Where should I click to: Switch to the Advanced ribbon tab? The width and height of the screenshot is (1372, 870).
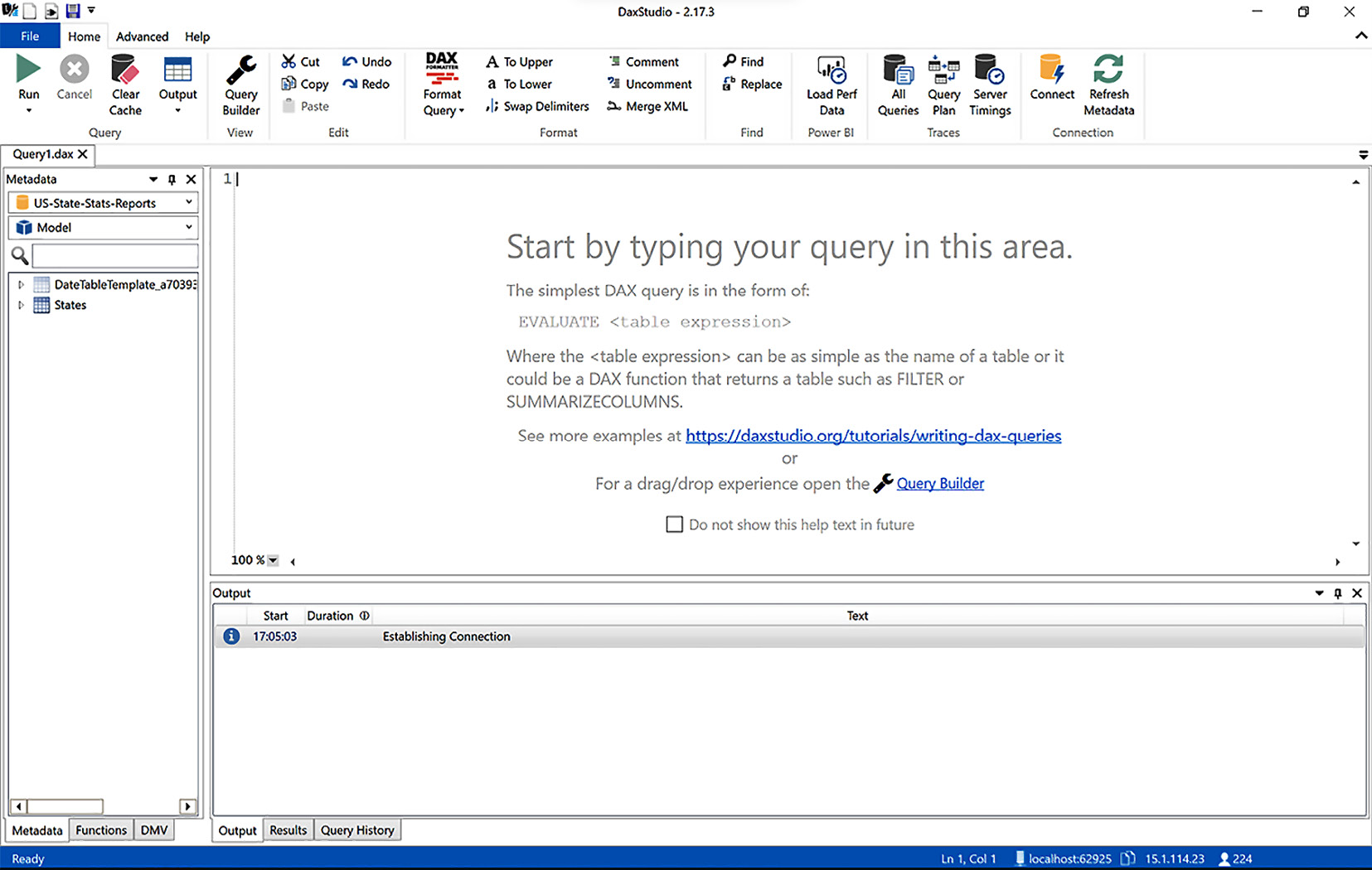coord(142,36)
